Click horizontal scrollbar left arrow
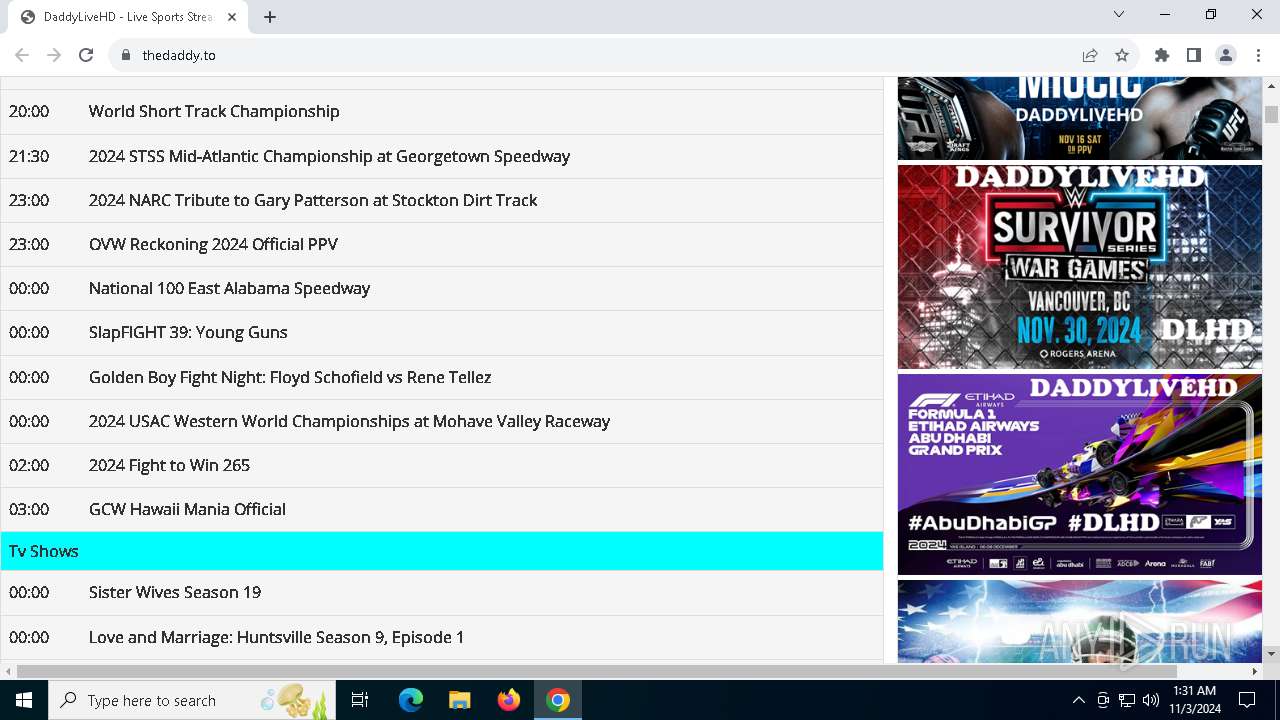 pyautogui.click(x=8, y=671)
